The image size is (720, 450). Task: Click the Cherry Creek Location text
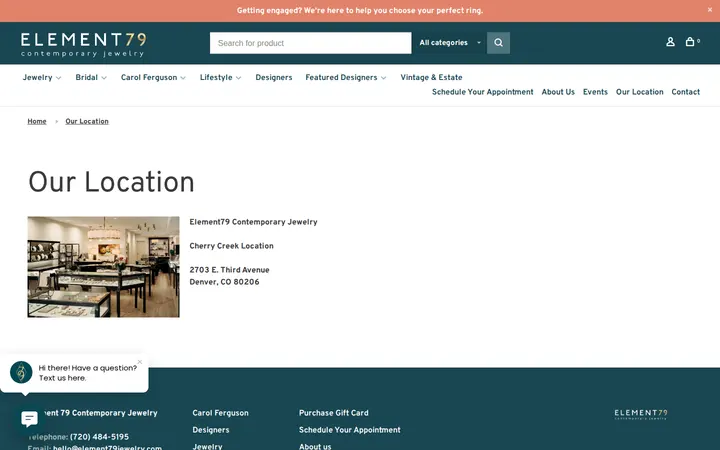pyautogui.click(x=231, y=246)
